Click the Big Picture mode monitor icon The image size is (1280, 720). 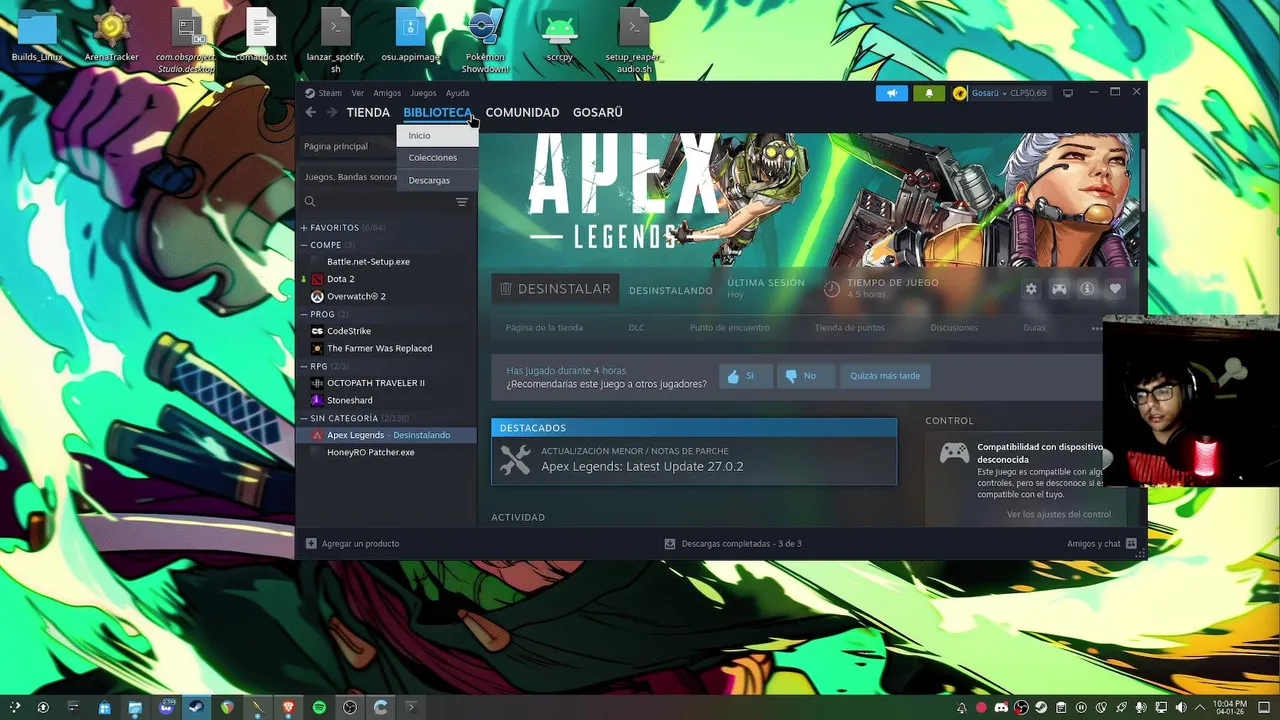[x=1068, y=93]
